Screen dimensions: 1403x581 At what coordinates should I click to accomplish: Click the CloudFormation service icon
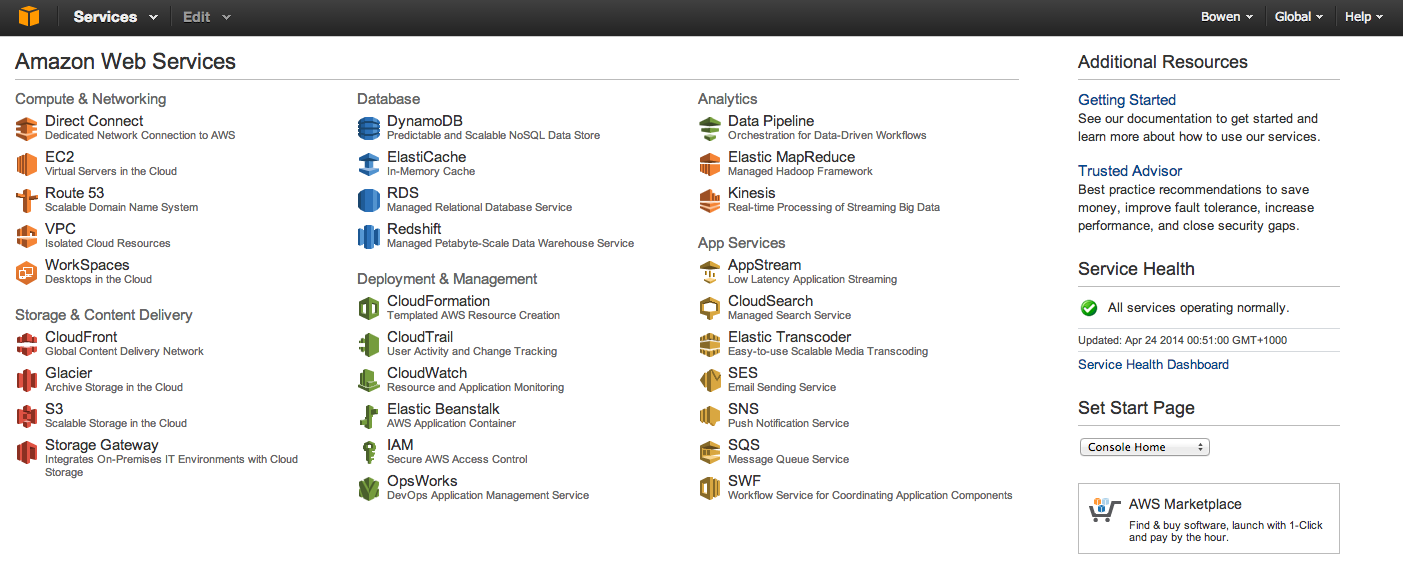369,308
